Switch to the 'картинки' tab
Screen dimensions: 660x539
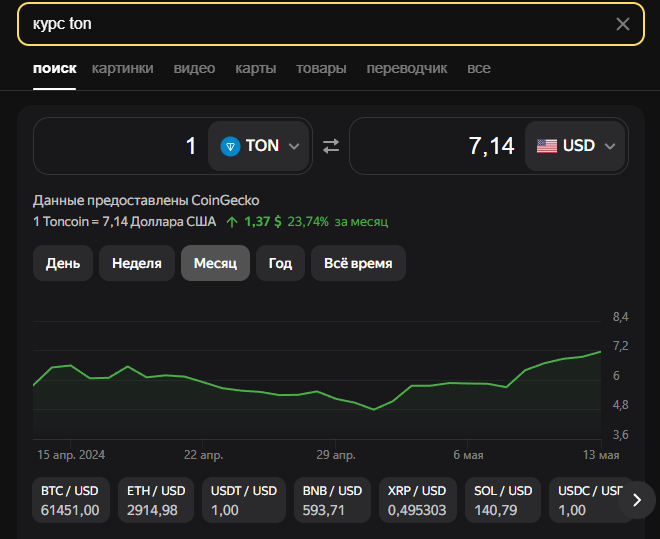122,68
